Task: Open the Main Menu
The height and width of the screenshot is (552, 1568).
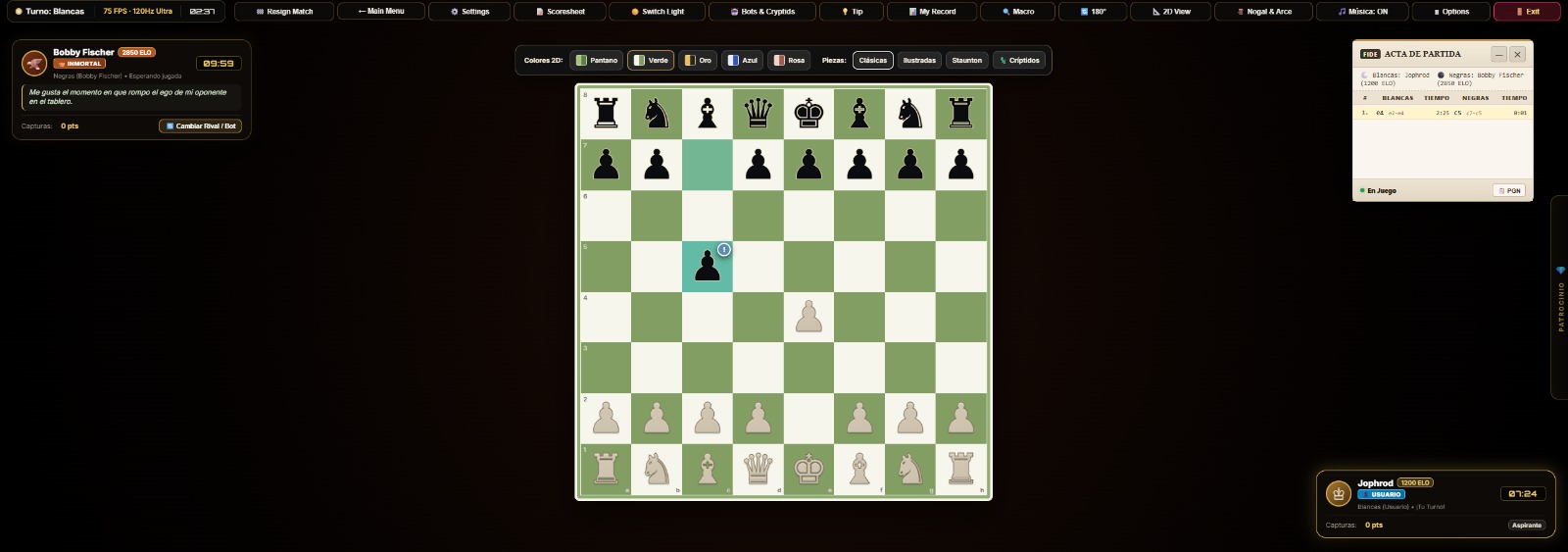Action: 381,12
